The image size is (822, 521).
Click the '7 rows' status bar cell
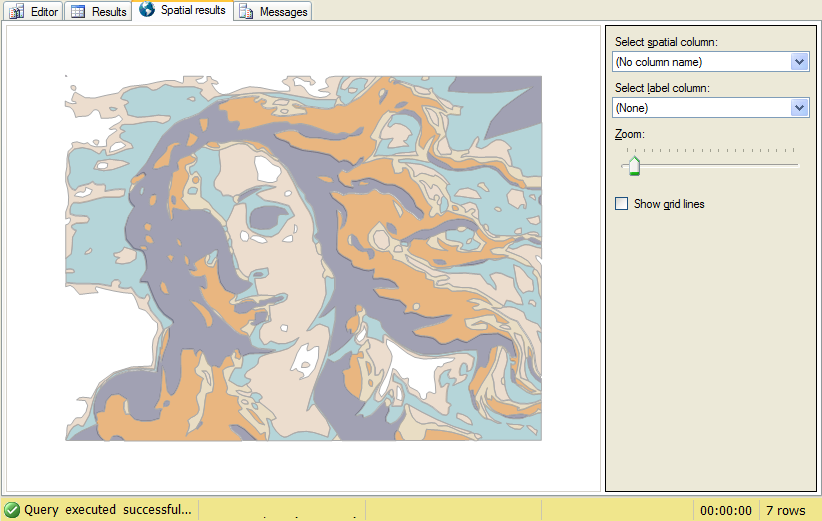(x=786, y=510)
